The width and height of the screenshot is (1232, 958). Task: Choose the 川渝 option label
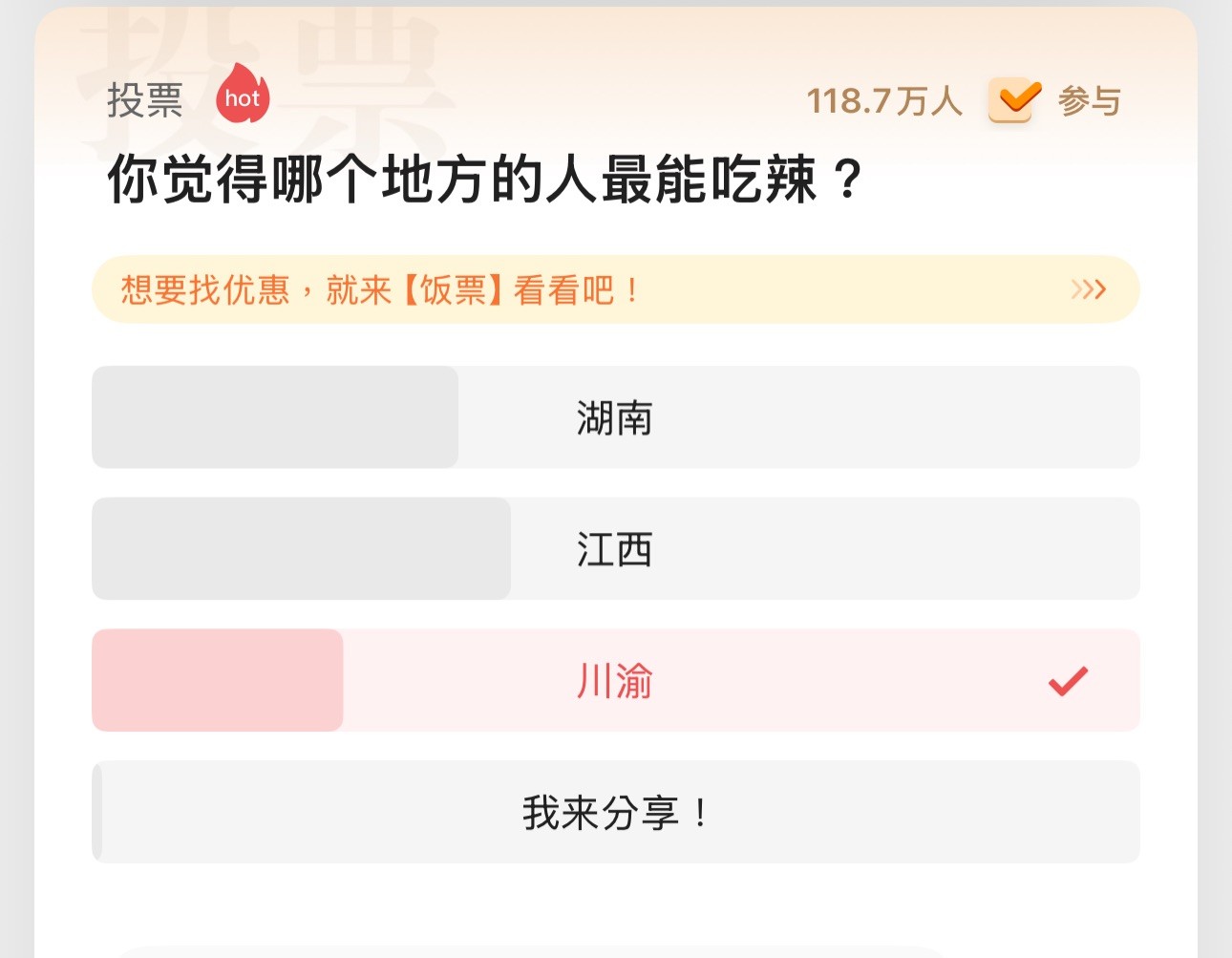point(614,681)
